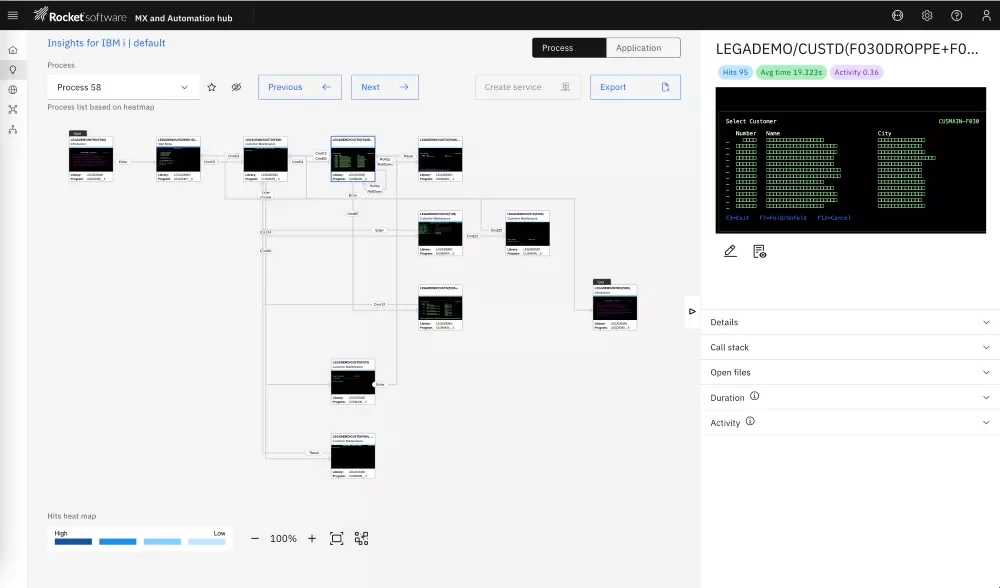Image resolution: width=1000 pixels, height=588 pixels.
Task: Expand the Open files section
Action: (x=850, y=372)
